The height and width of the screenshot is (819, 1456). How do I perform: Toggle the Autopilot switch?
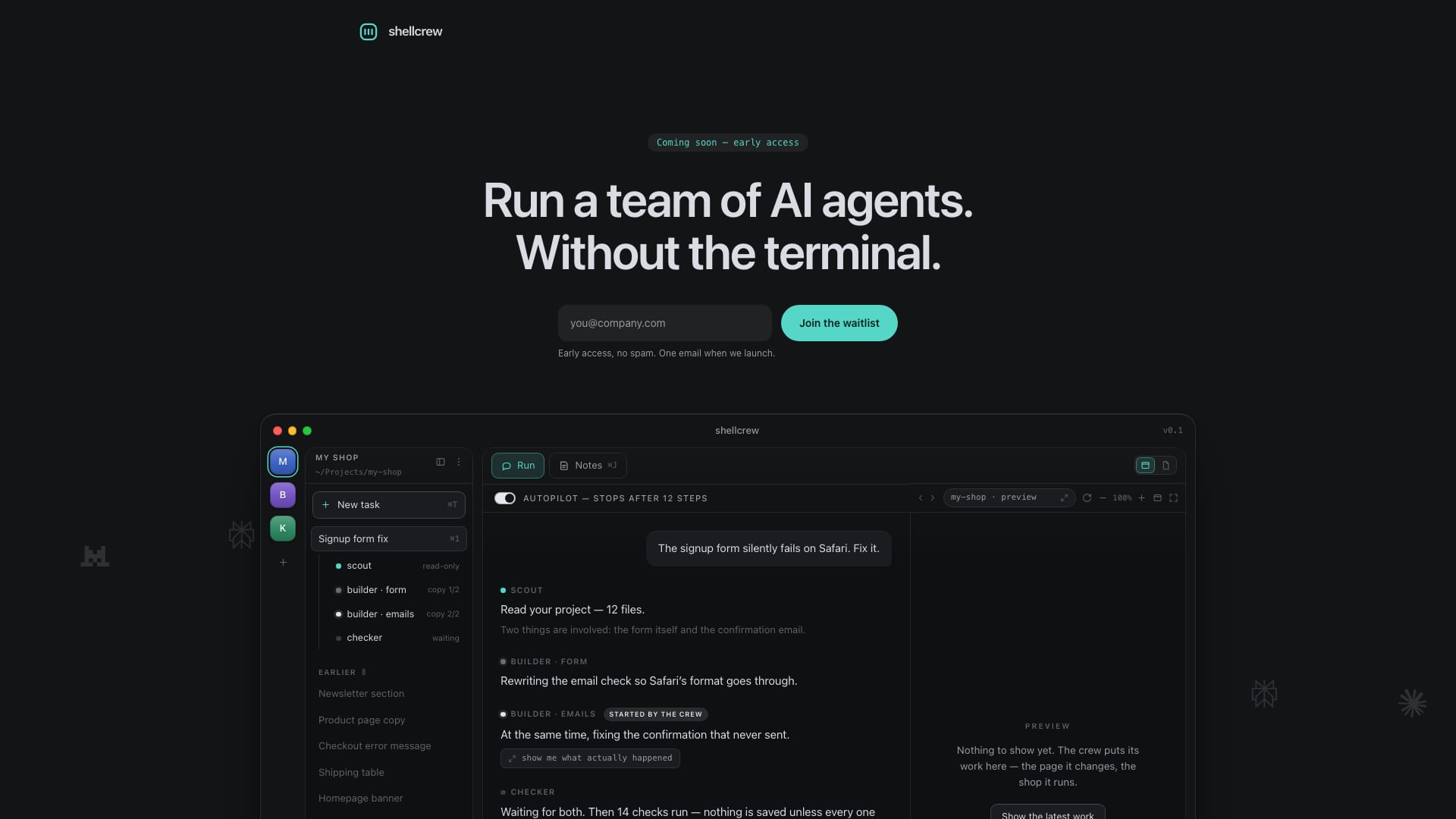505,498
